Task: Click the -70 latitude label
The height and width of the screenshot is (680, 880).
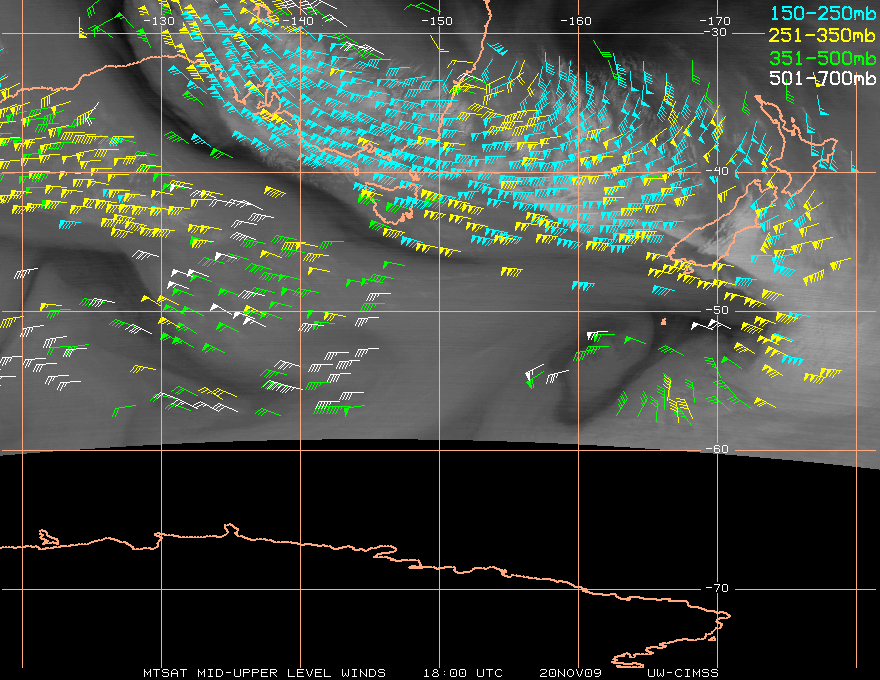Action: 717,588
